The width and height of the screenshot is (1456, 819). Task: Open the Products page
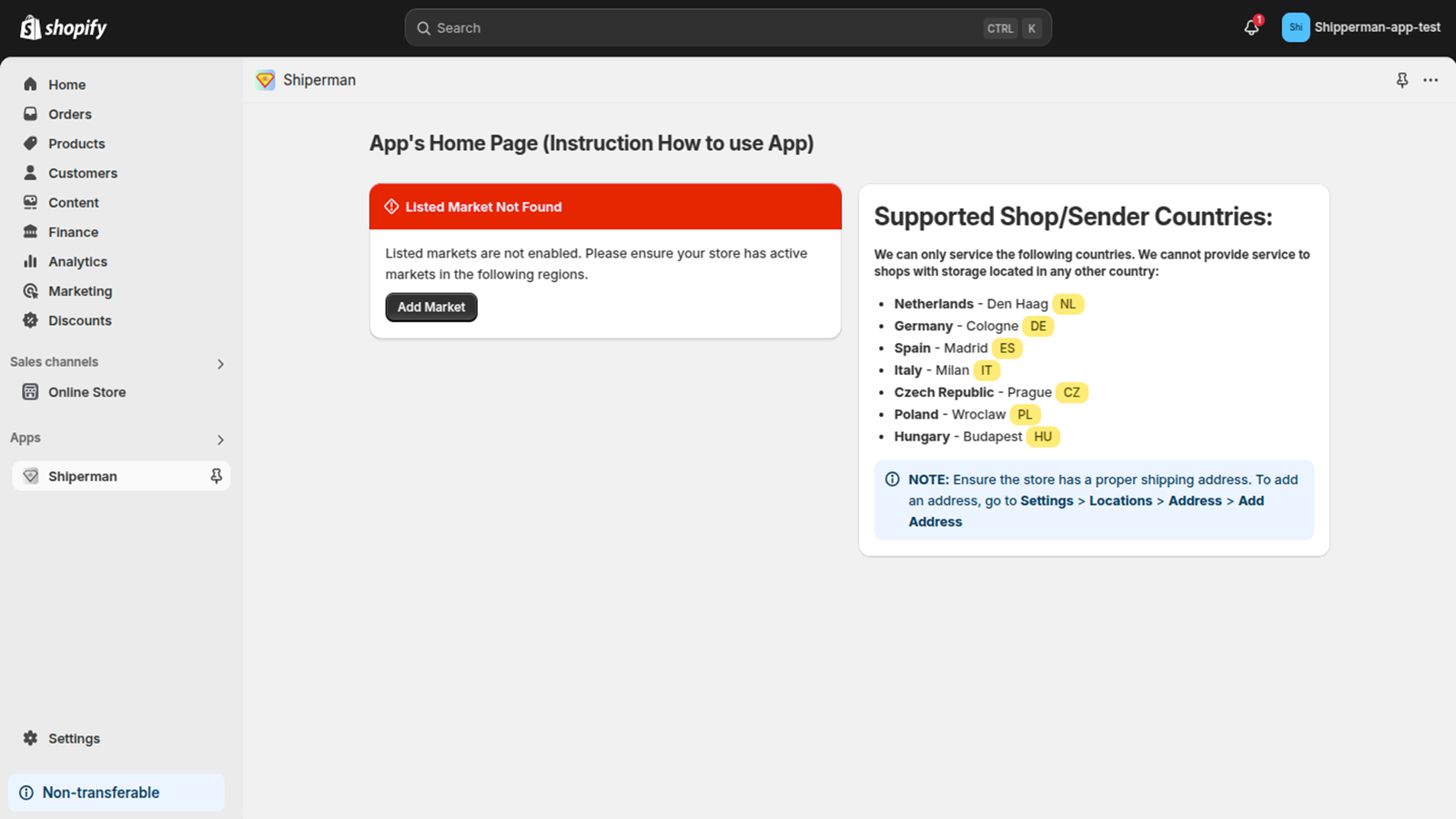click(76, 144)
